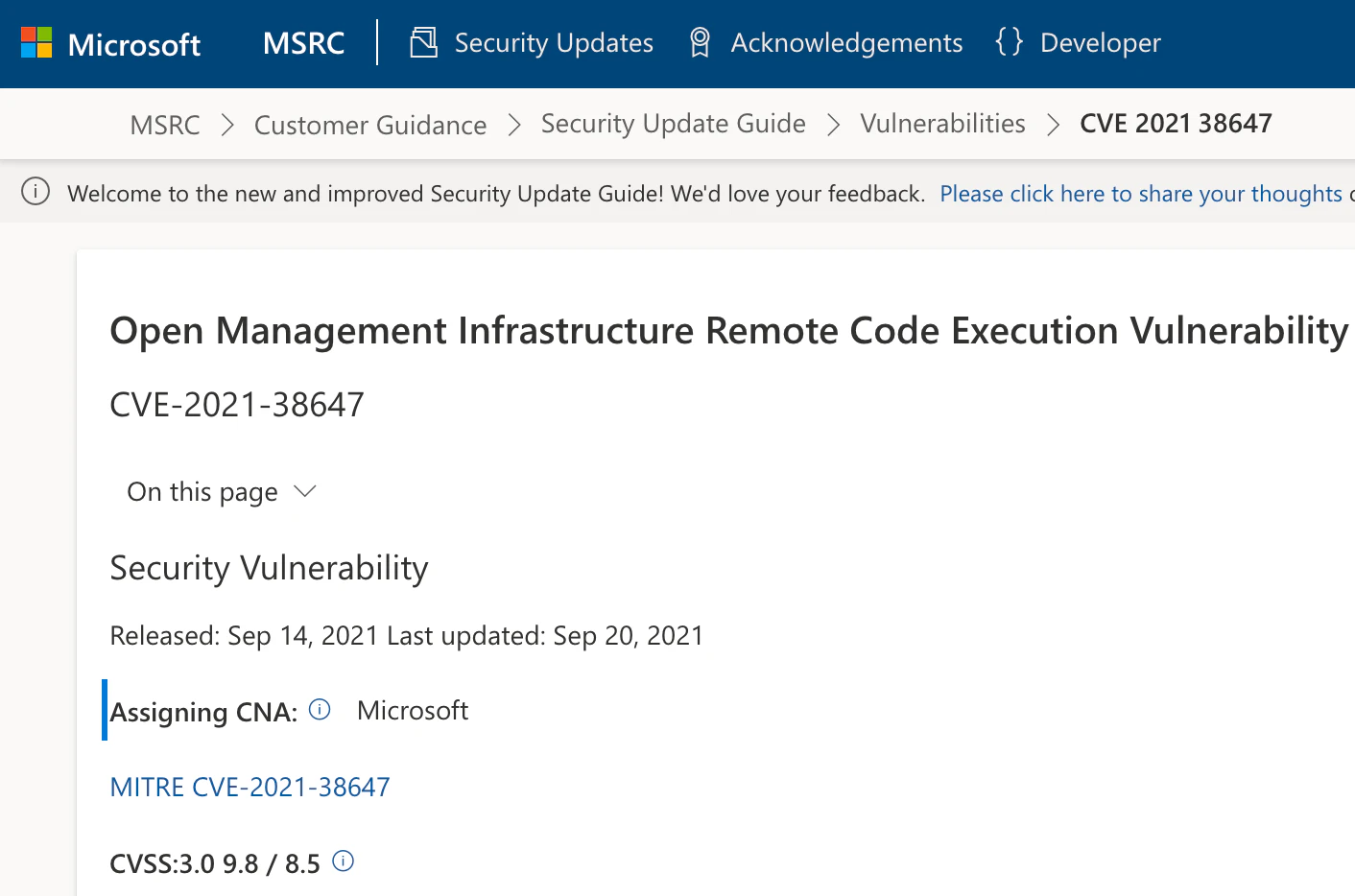Click chevron after Customer Guidance breadcrumb
The height and width of the screenshot is (896, 1355).
[514, 125]
